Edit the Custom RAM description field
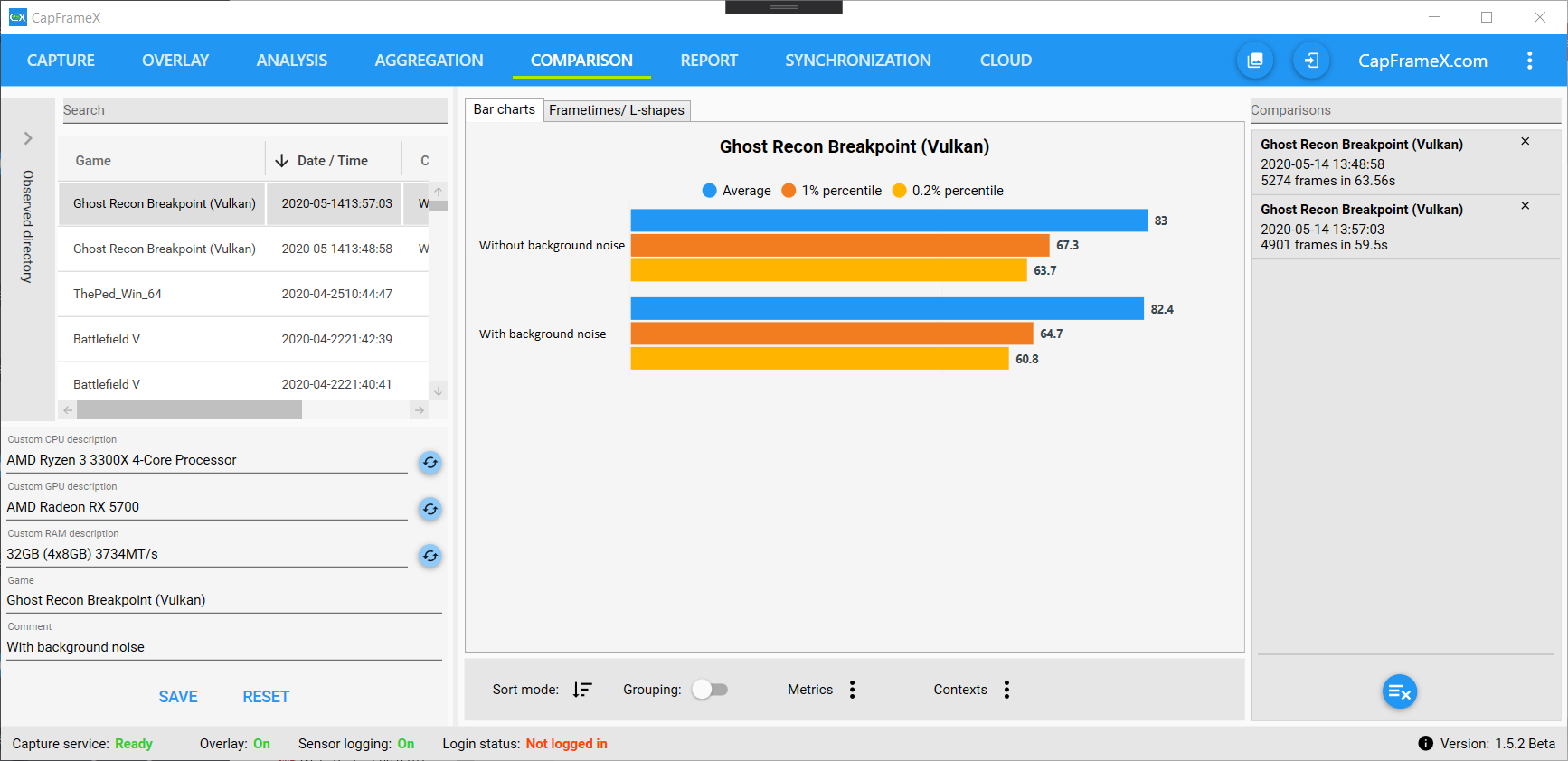 coord(207,554)
